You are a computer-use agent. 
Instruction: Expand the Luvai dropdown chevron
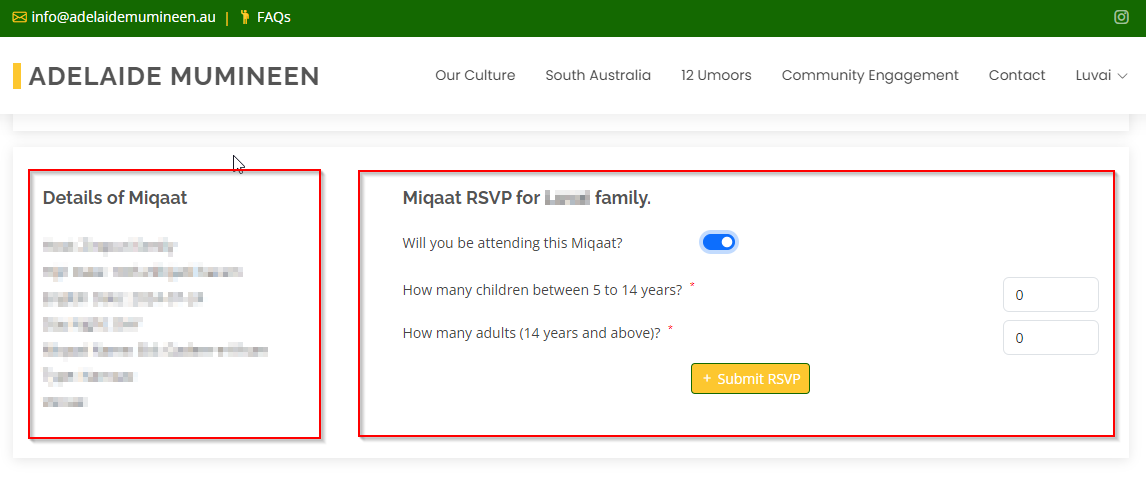click(1123, 76)
